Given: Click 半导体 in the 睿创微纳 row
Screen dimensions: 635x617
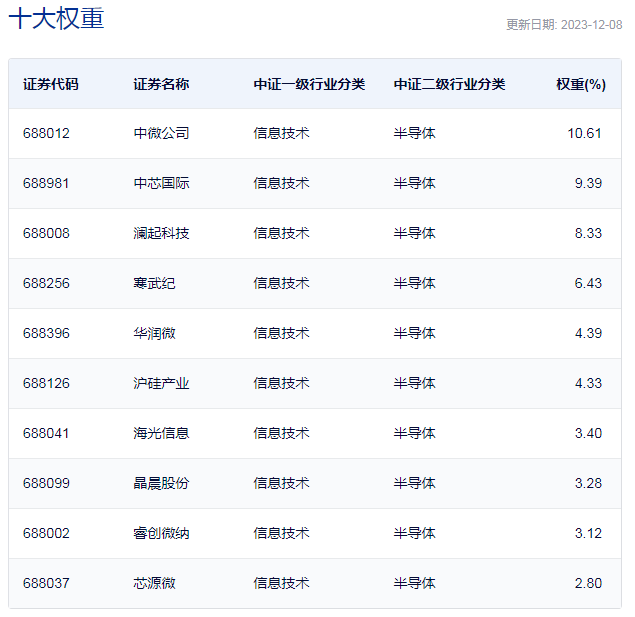Looking at the screenshot, I should tap(415, 533).
